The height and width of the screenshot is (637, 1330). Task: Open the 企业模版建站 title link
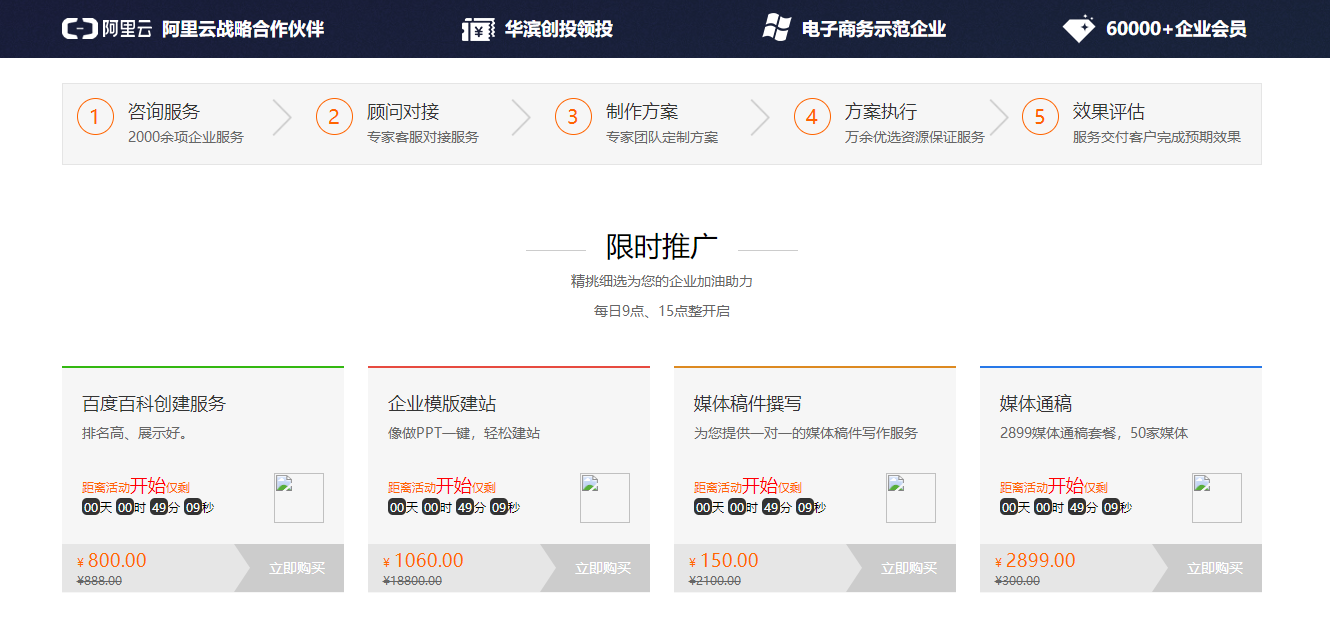[442, 404]
